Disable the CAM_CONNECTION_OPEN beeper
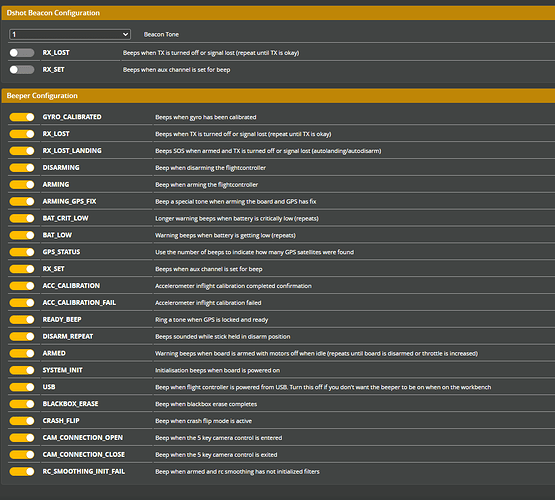 click(x=22, y=438)
